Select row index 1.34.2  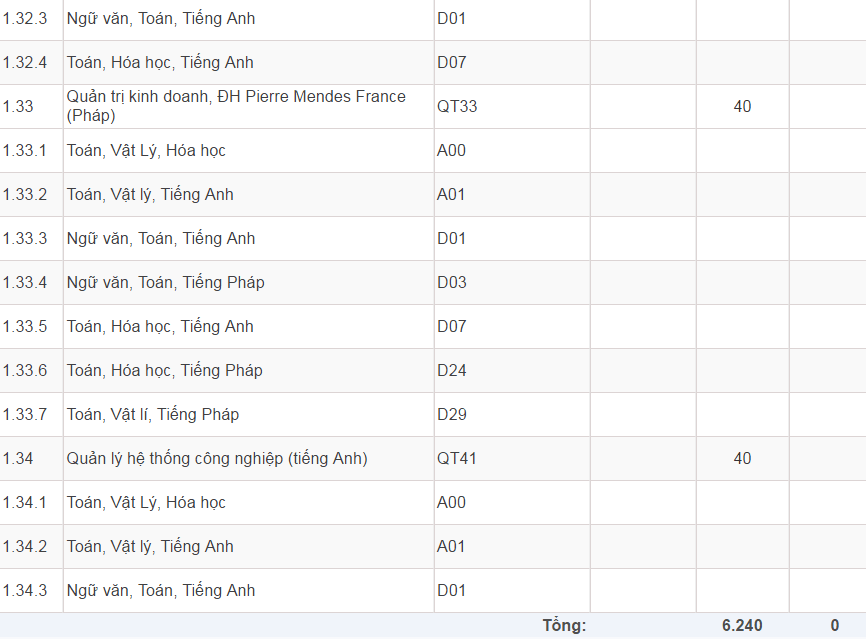(25, 547)
